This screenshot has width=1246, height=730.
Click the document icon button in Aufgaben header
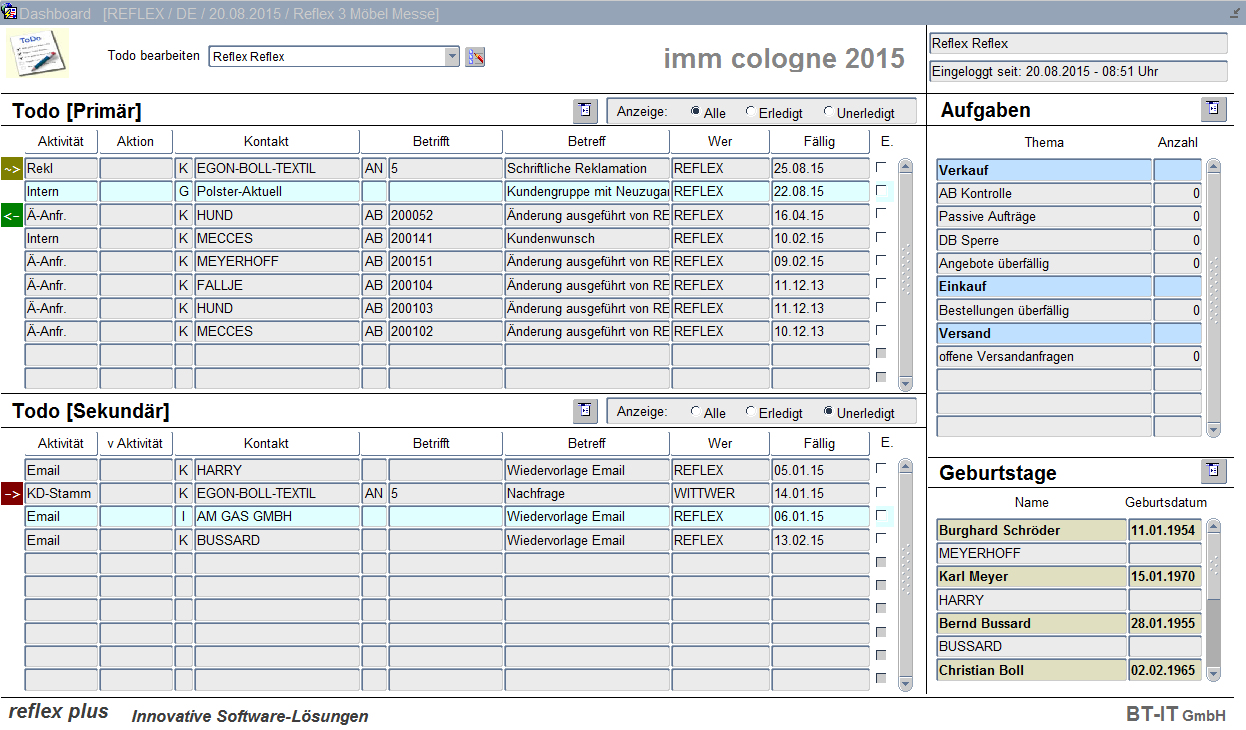tap(1212, 109)
